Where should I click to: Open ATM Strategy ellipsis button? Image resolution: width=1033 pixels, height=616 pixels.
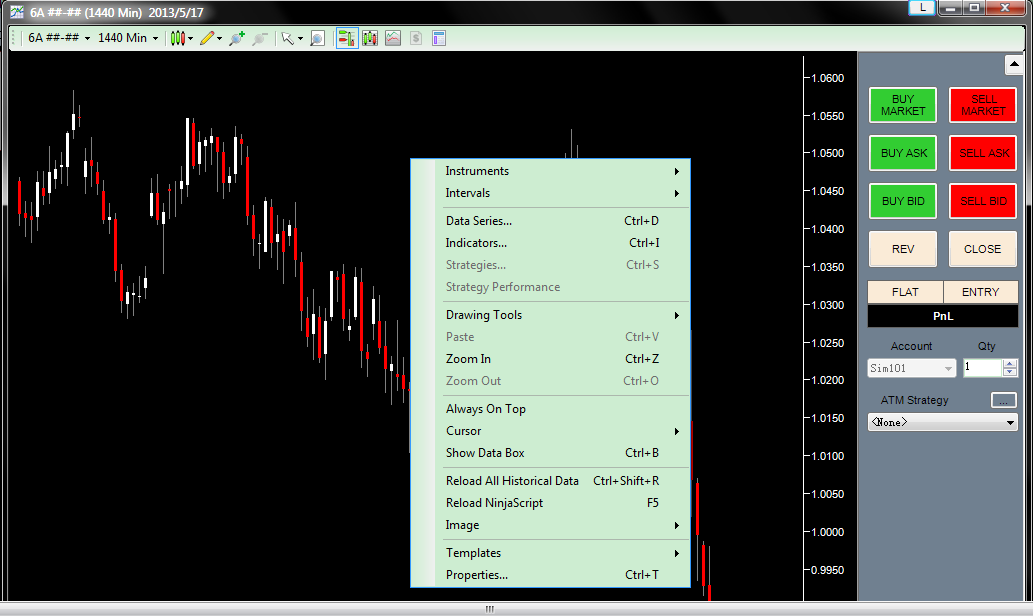pos(1003,400)
